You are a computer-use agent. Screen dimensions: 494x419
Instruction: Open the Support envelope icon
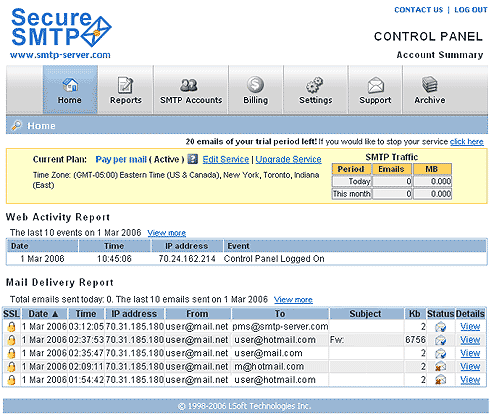[x=376, y=85]
